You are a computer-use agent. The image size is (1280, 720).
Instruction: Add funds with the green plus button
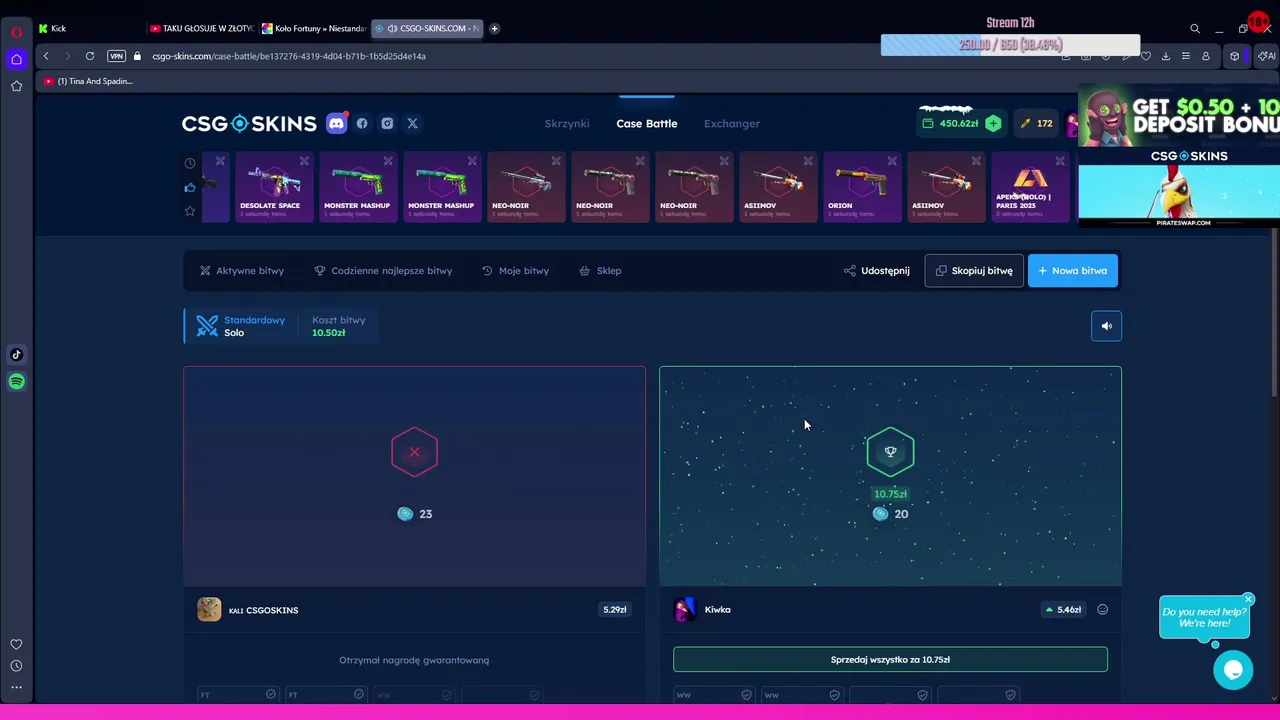[993, 123]
